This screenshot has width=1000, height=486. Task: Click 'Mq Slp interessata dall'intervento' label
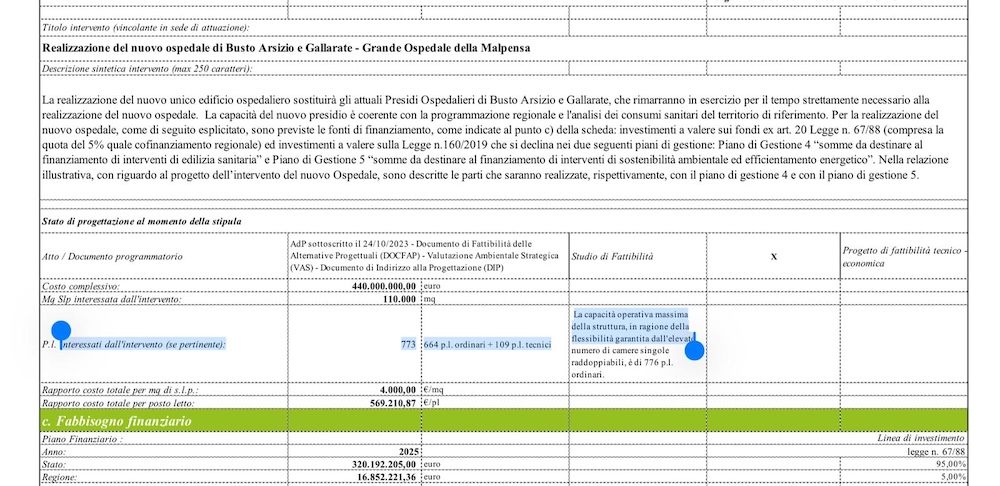point(112,298)
